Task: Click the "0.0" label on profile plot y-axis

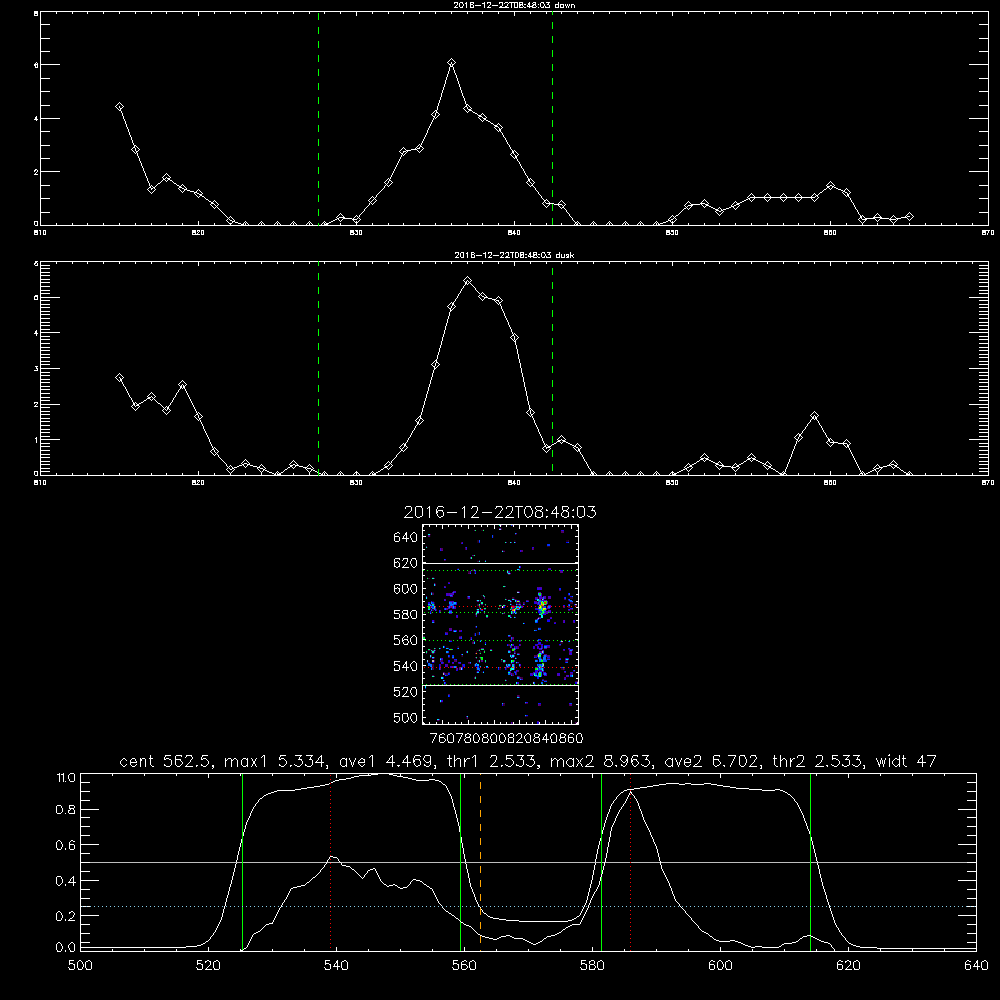Action: (66, 948)
